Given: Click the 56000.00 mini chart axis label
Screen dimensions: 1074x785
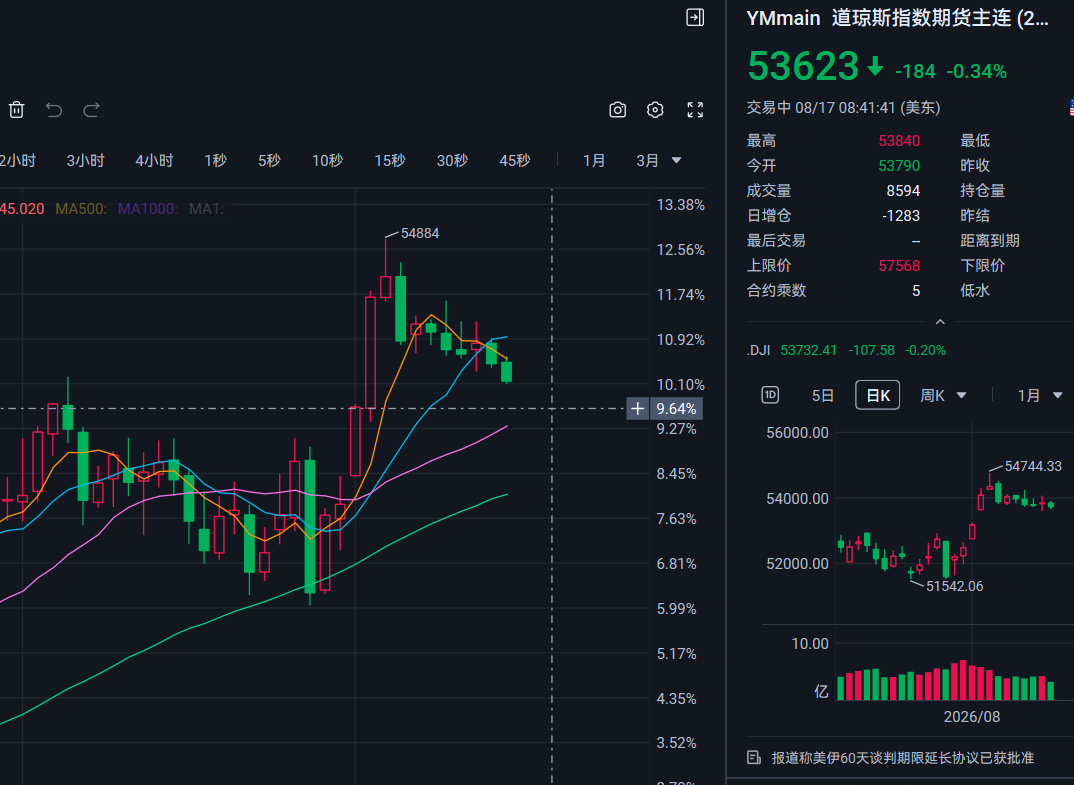Looking at the screenshot, I should pyautogui.click(x=797, y=432).
